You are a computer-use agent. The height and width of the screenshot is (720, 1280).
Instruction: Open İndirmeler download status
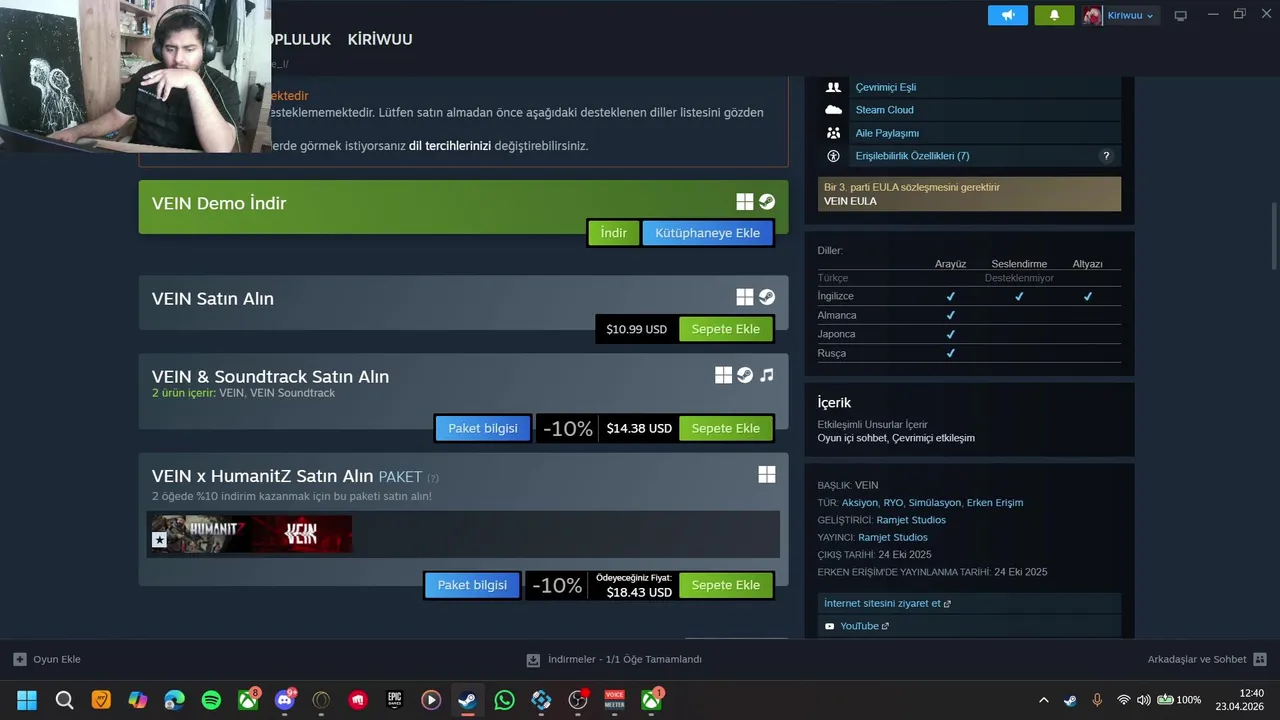[614, 659]
